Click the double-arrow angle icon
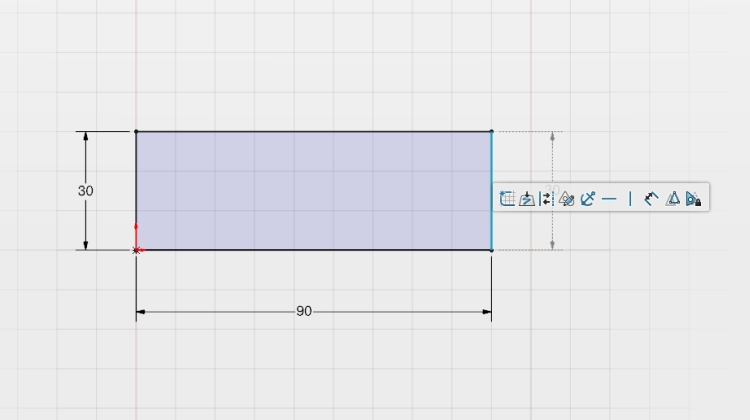Image resolution: width=750 pixels, height=420 pixels. pos(651,198)
